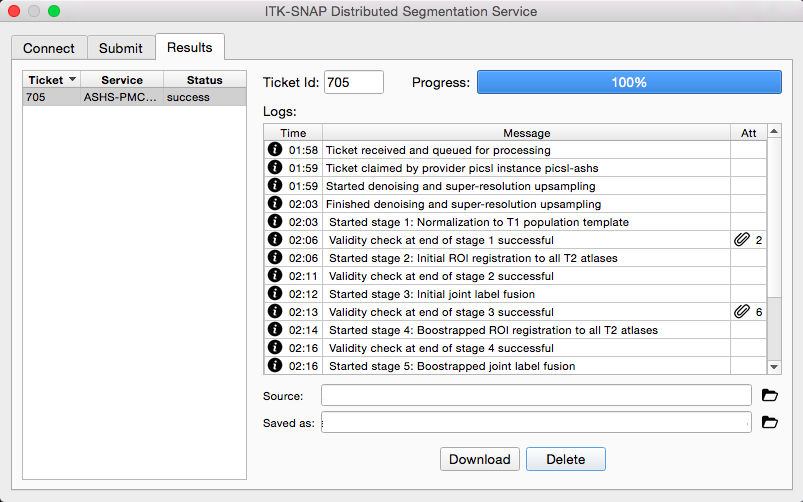Click the Time column header in Logs
Screen dimensions: 803x502
293,133
